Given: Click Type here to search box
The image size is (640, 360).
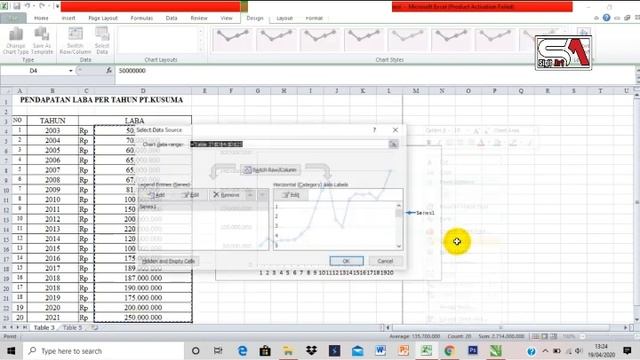Looking at the screenshot, I should tap(104, 351).
